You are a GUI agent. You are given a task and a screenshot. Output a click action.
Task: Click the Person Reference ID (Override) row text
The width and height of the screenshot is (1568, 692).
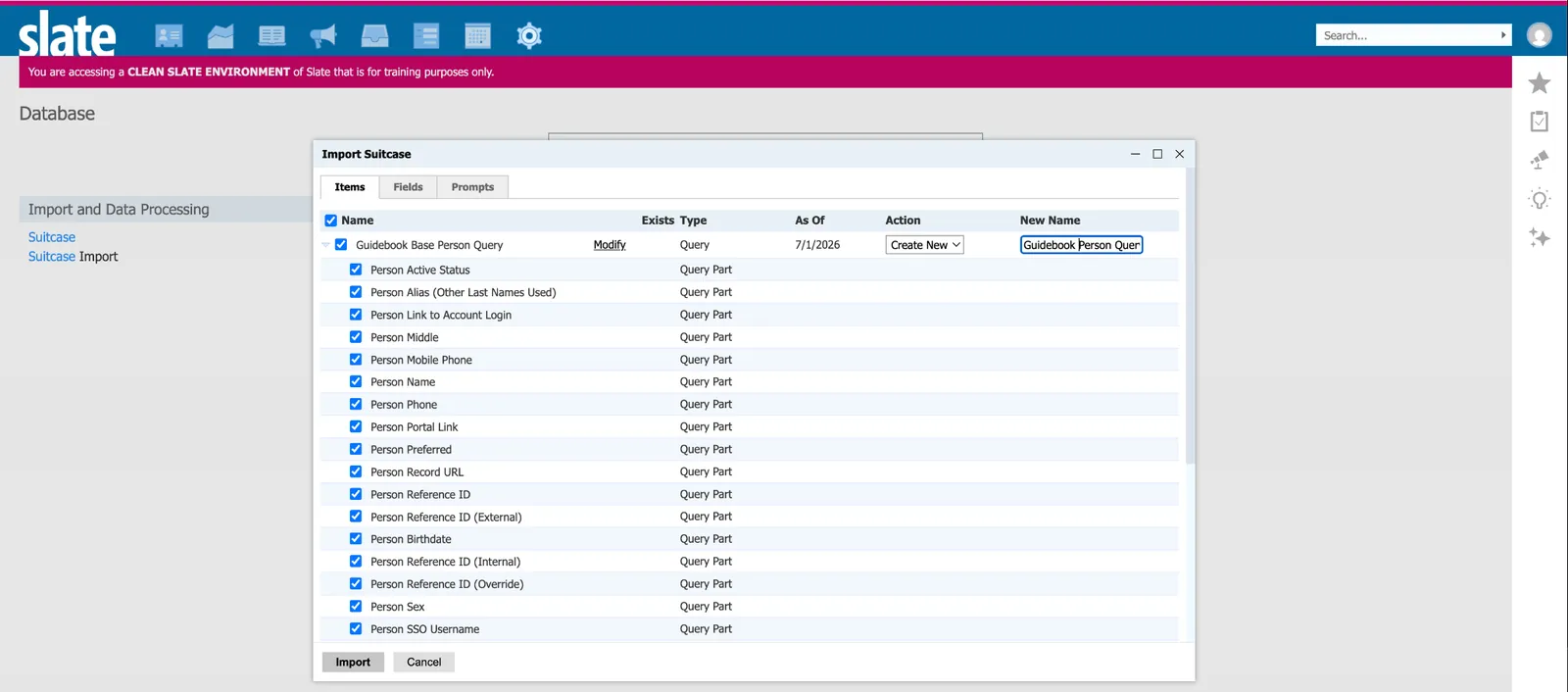click(x=447, y=584)
